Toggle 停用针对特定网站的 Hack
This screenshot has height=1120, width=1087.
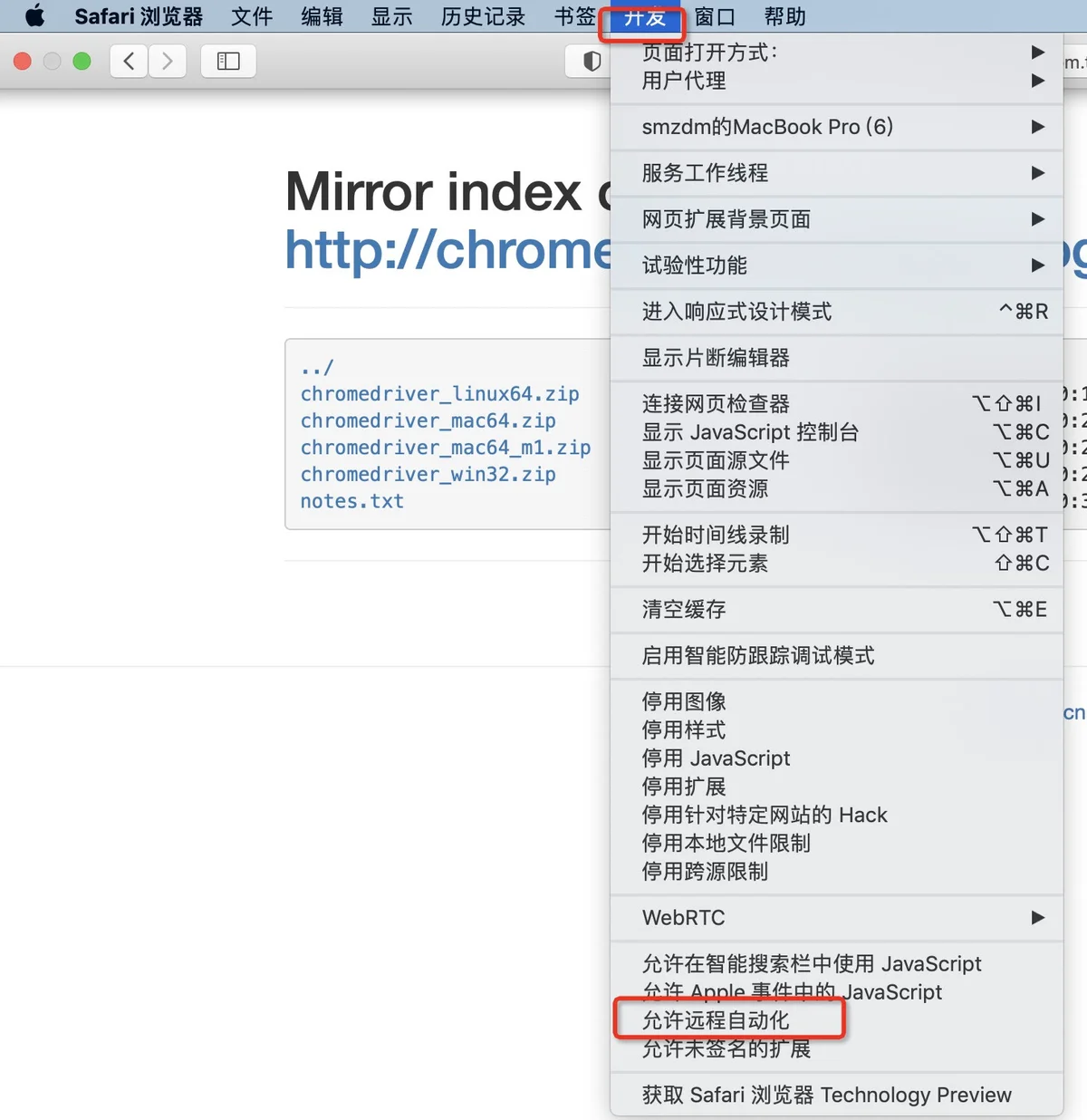click(837, 815)
